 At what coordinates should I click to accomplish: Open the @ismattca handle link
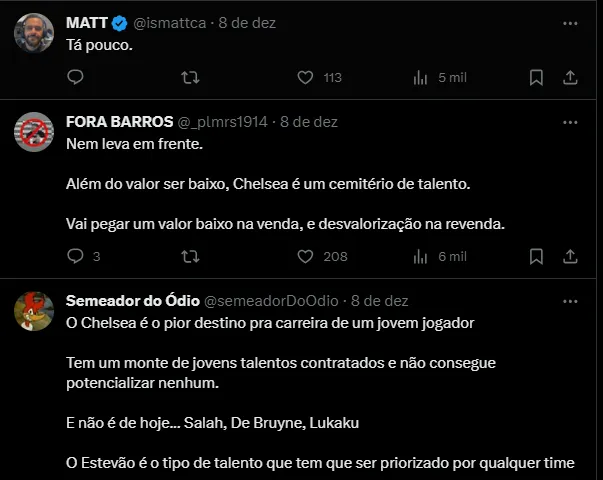click(172, 22)
